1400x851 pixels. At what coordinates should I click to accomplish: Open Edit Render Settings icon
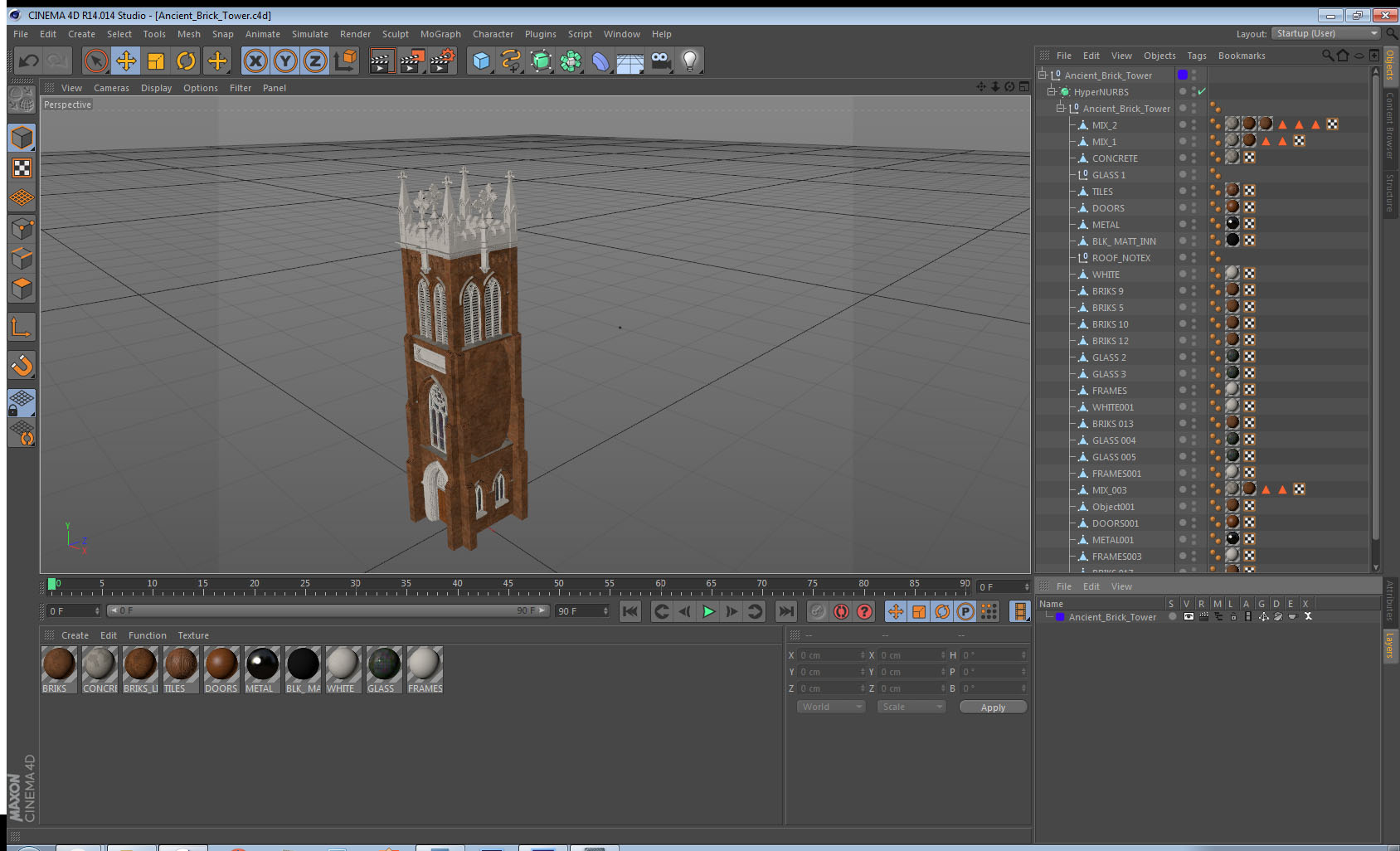click(442, 61)
